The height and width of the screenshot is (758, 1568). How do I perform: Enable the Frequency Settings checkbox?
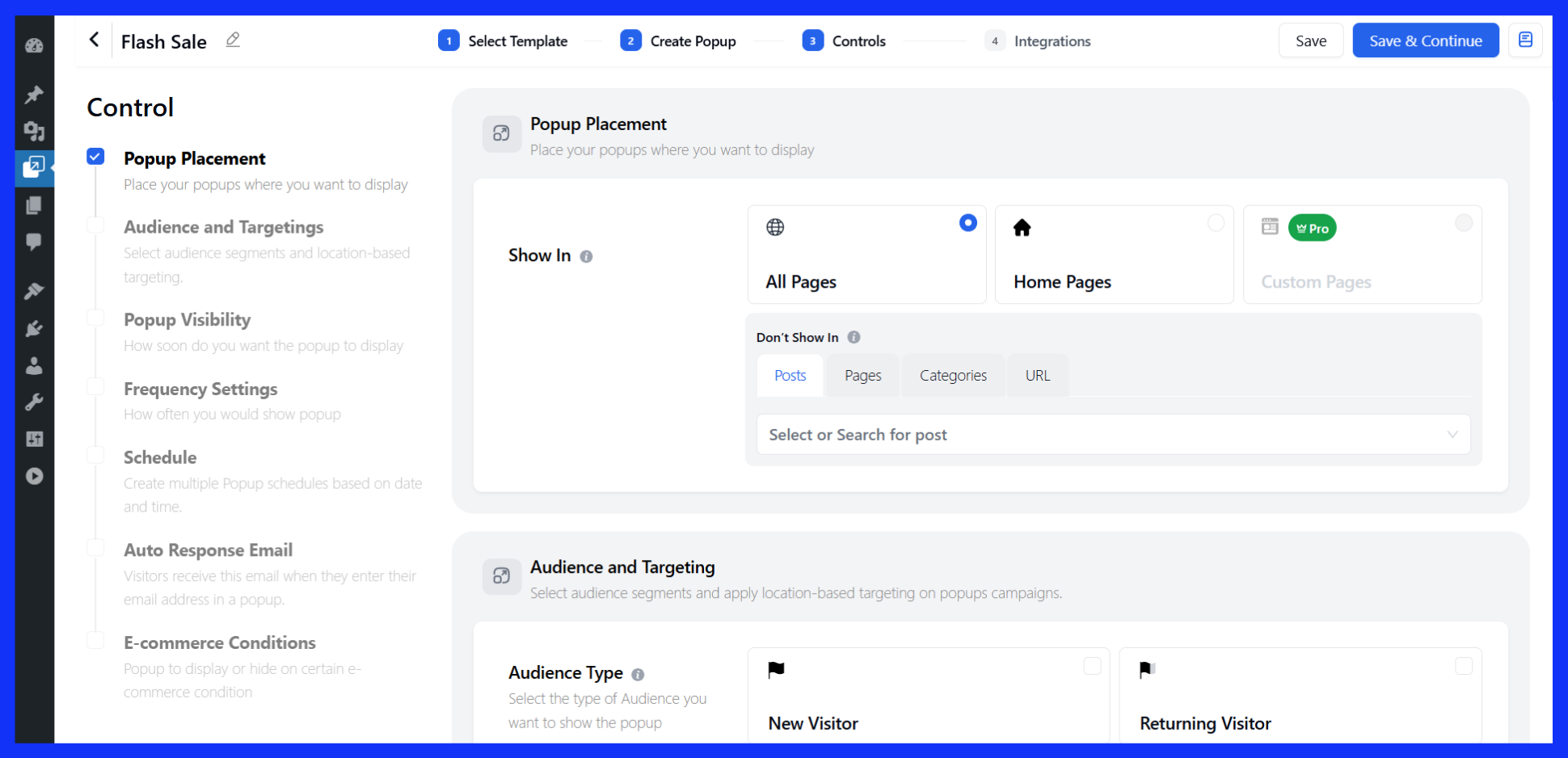(95, 387)
